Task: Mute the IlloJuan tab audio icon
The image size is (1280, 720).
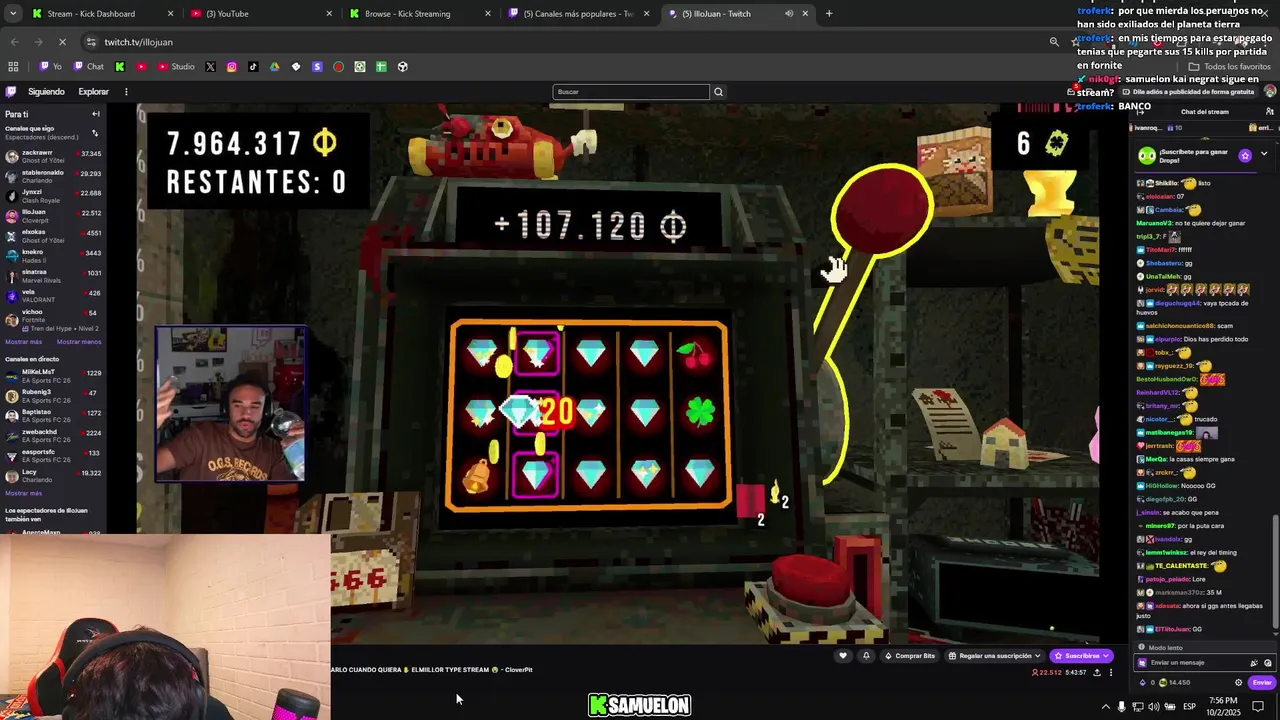Action: click(x=789, y=14)
